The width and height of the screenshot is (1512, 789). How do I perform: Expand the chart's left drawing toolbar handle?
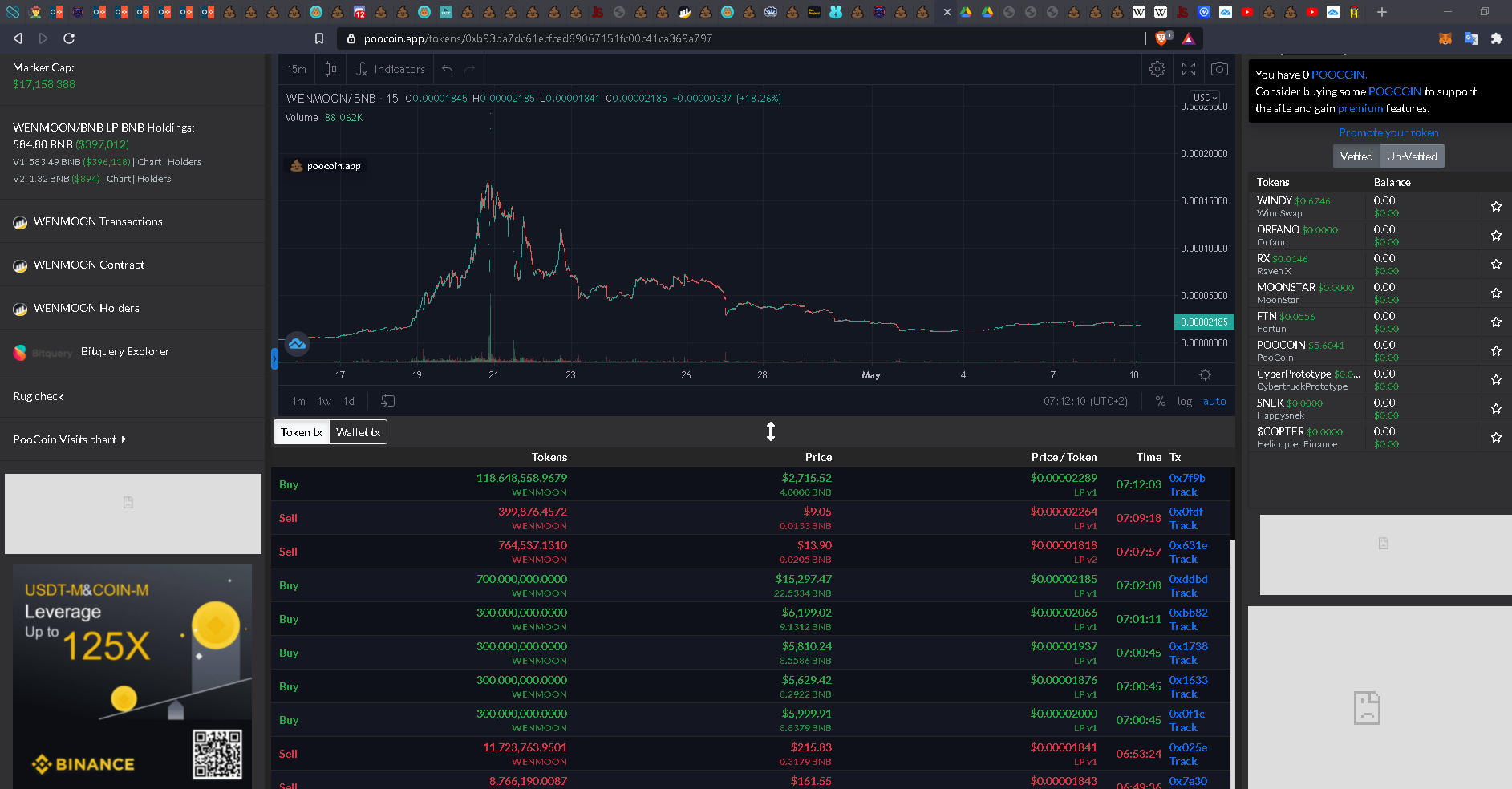click(x=274, y=358)
